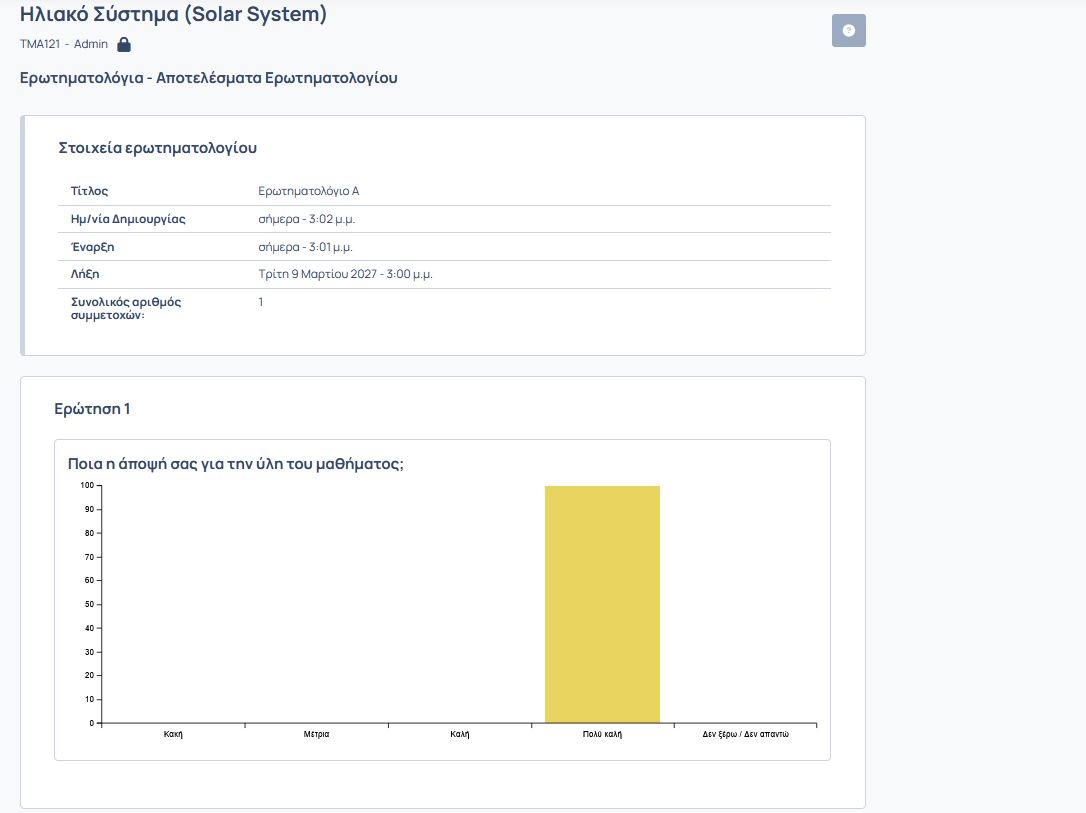Click the Μέτρια axis label
1086x813 pixels.
(x=316, y=734)
